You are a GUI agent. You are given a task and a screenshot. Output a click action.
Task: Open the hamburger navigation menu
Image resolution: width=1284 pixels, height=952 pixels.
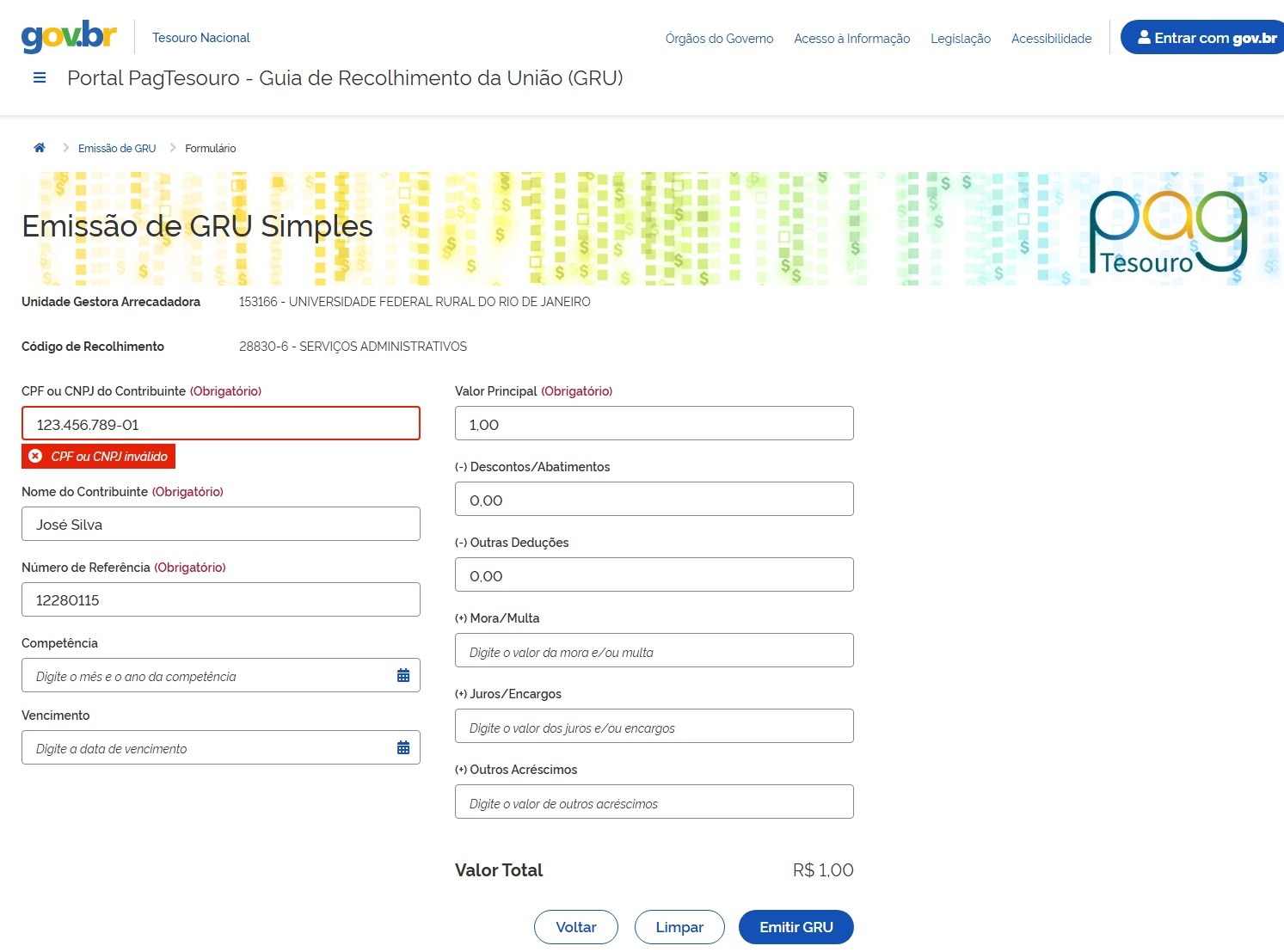39,78
